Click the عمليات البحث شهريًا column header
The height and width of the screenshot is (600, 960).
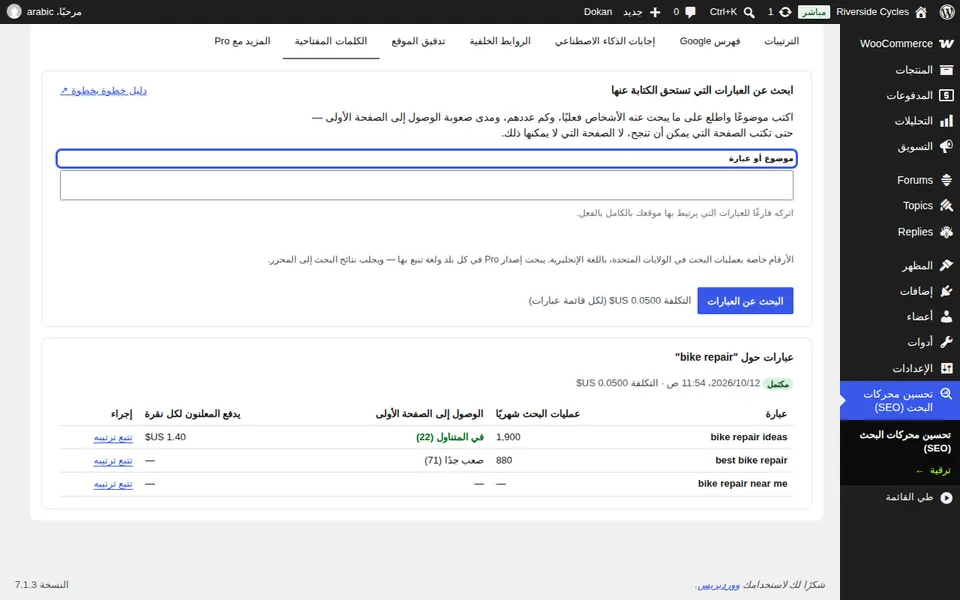538,414
